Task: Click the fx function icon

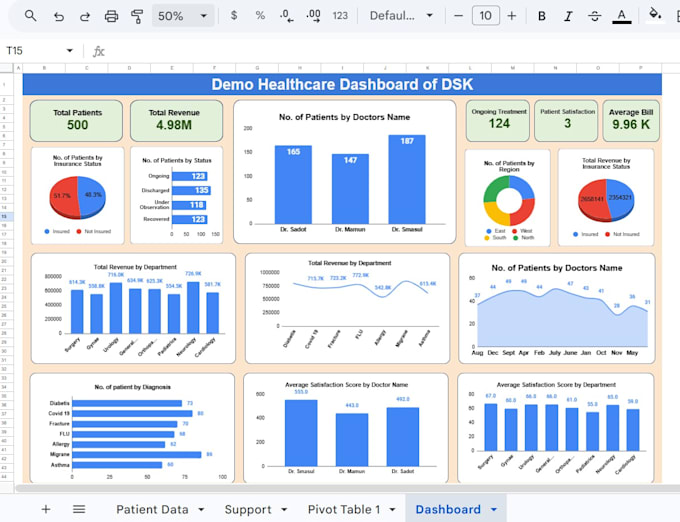Action: 98,51
